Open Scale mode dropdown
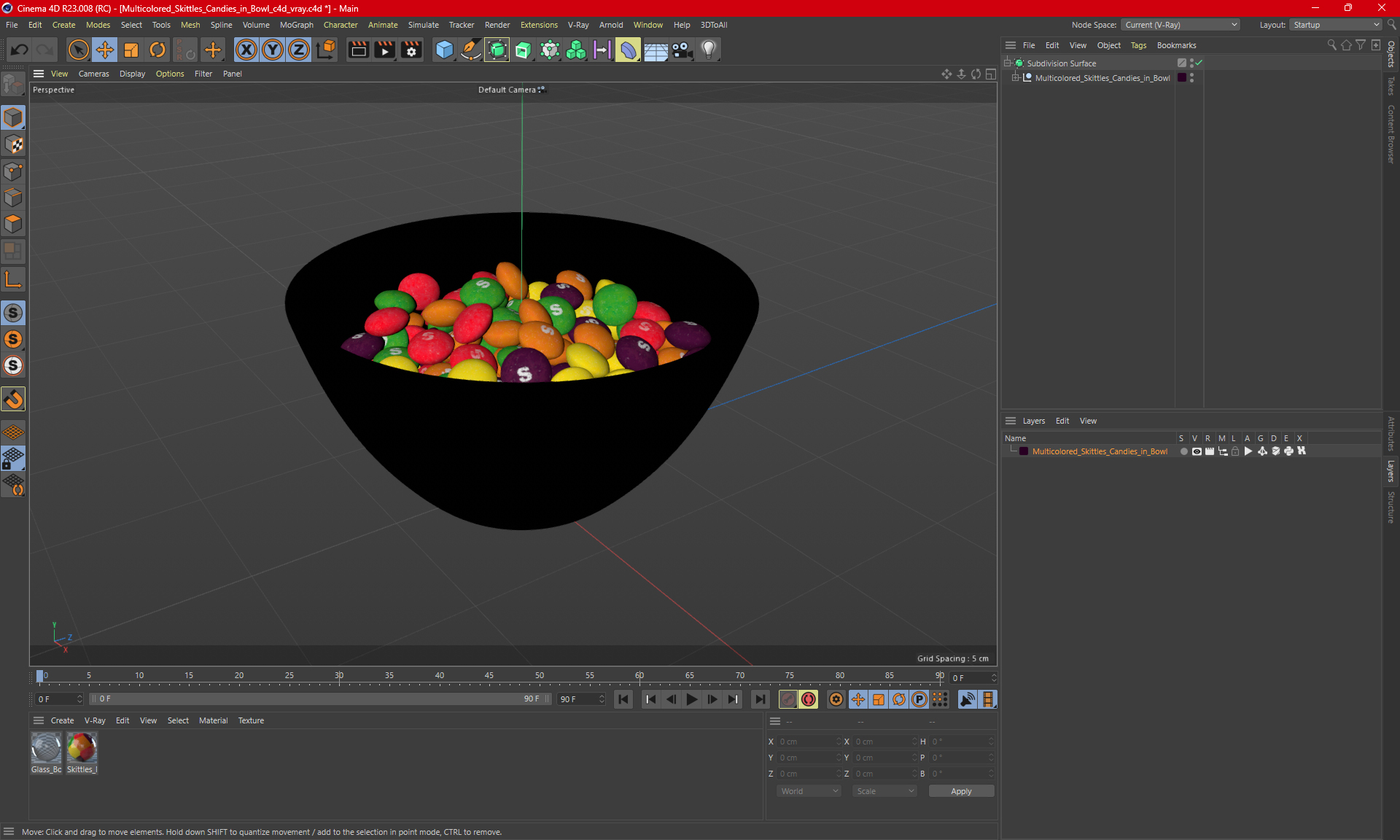 coord(884,791)
